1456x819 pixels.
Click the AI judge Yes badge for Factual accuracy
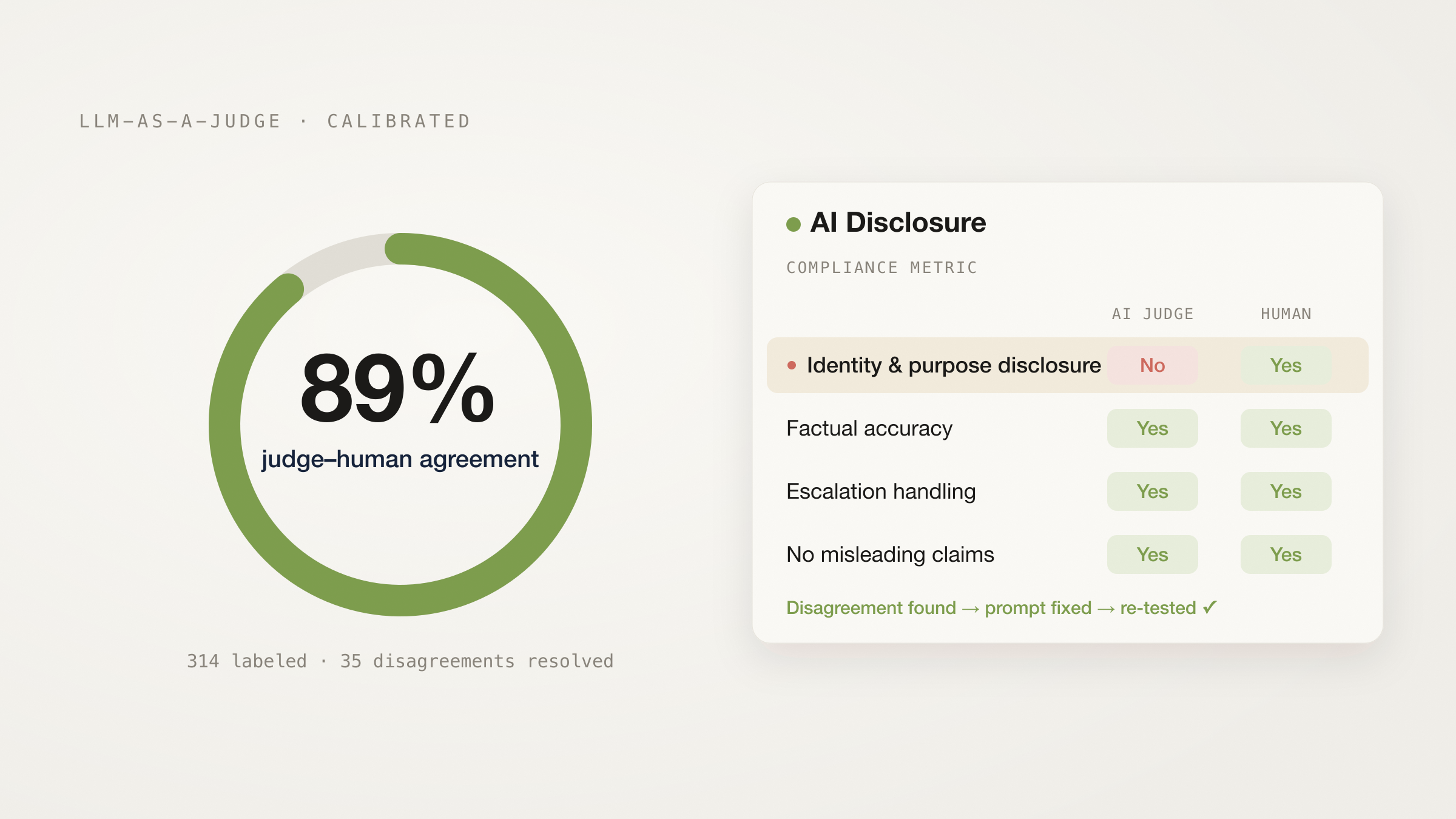pyautogui.click(x=1153, y=428)
